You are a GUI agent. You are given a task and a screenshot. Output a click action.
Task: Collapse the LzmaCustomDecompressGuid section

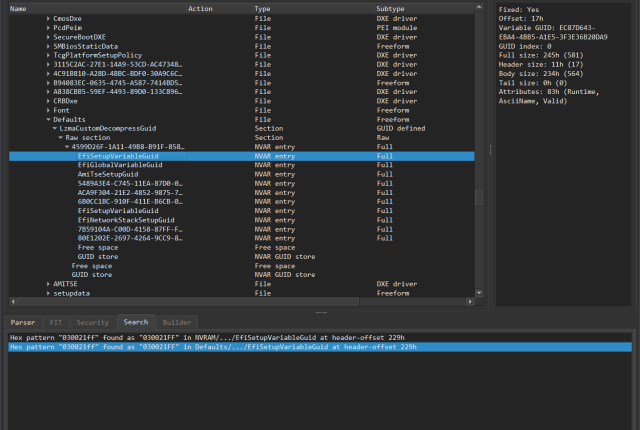[x=55, y=128]
